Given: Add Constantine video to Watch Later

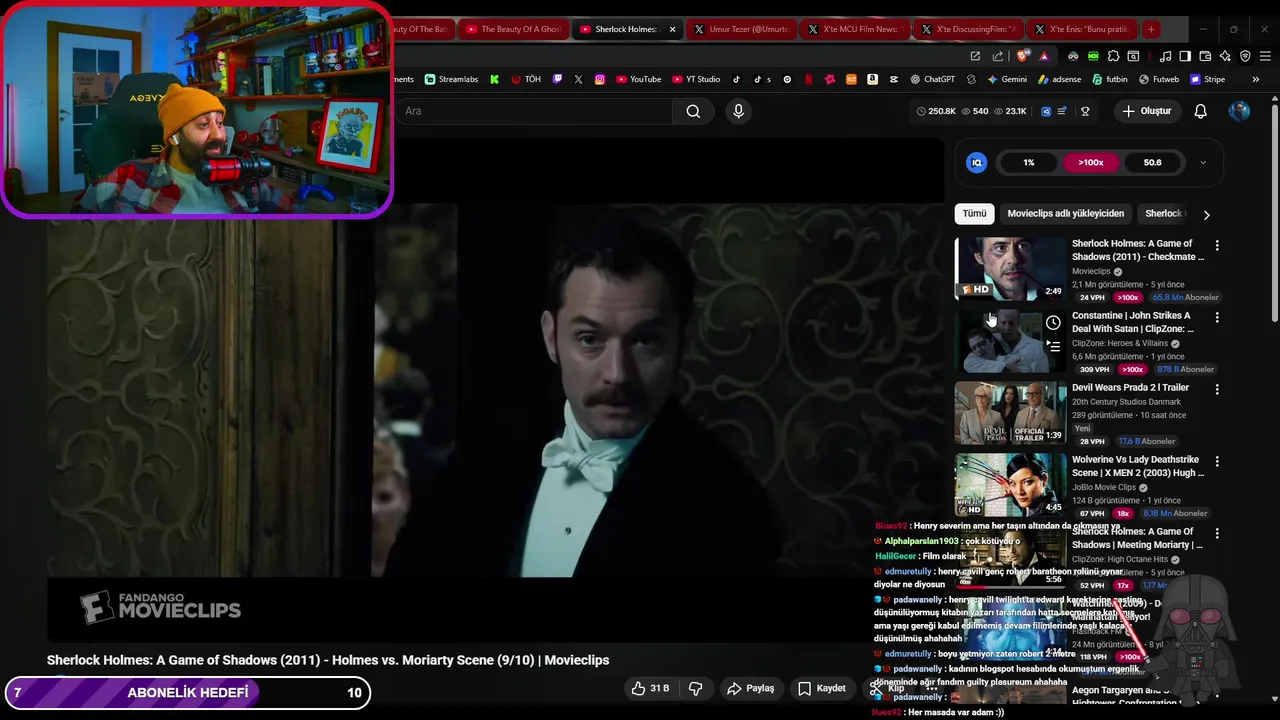Looking at the screenshot, I should 1053,323.
